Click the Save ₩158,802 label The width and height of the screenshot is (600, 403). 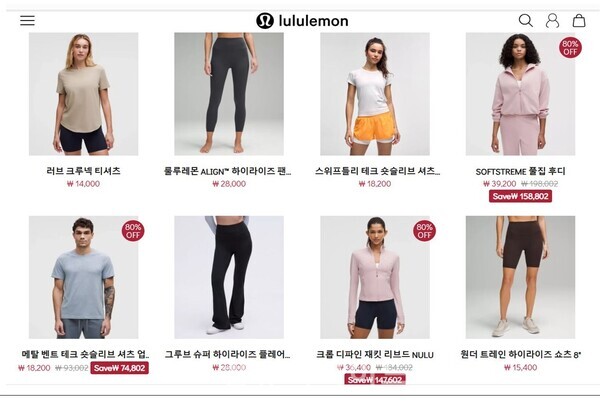[x=520, y=196]
